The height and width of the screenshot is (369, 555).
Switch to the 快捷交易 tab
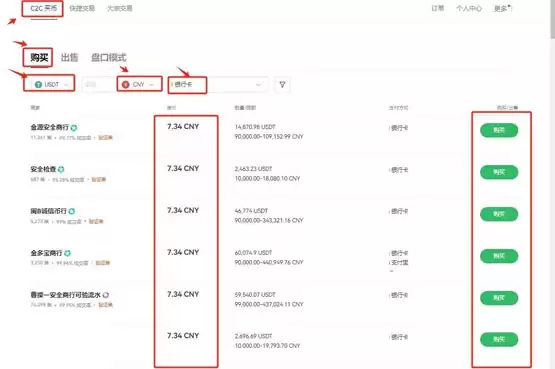(x=82, y=8)
